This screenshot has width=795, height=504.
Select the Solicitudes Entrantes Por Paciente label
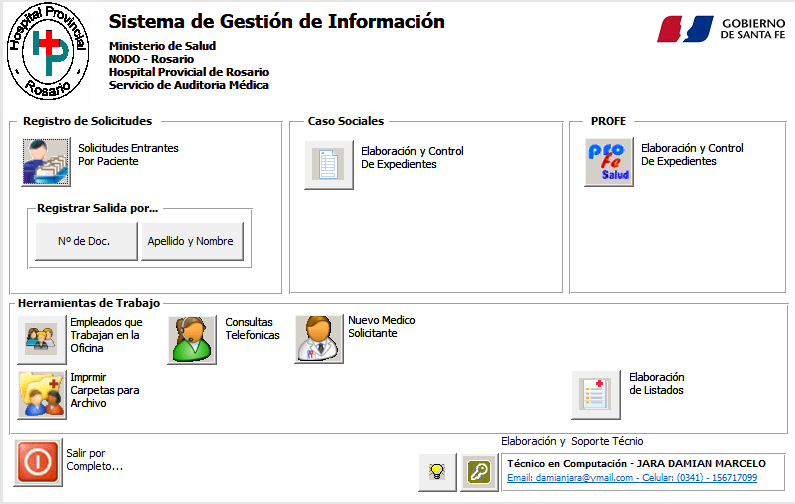[x=128, y=155]
